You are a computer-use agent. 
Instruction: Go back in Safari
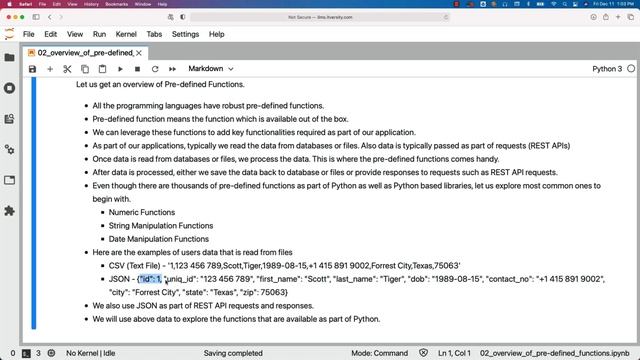click(x=50, y=17)
